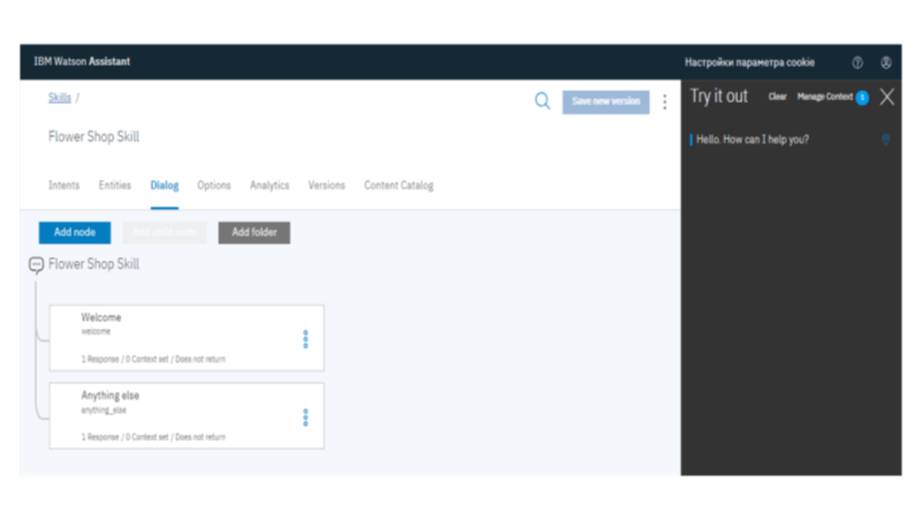The height and width of the screenshot is (519, 922).
Task: Switch to the Intents tab
Action: point(64,186)
